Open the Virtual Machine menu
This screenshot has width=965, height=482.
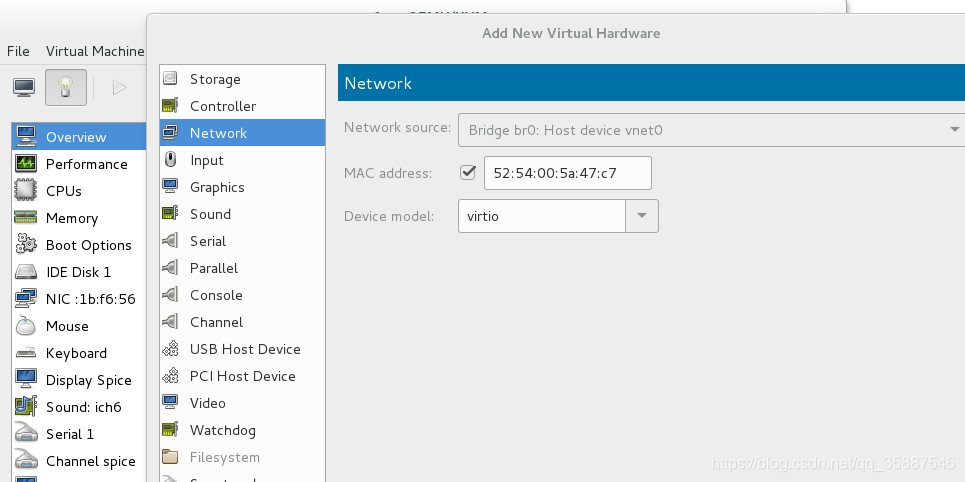[x=95, y=51]
